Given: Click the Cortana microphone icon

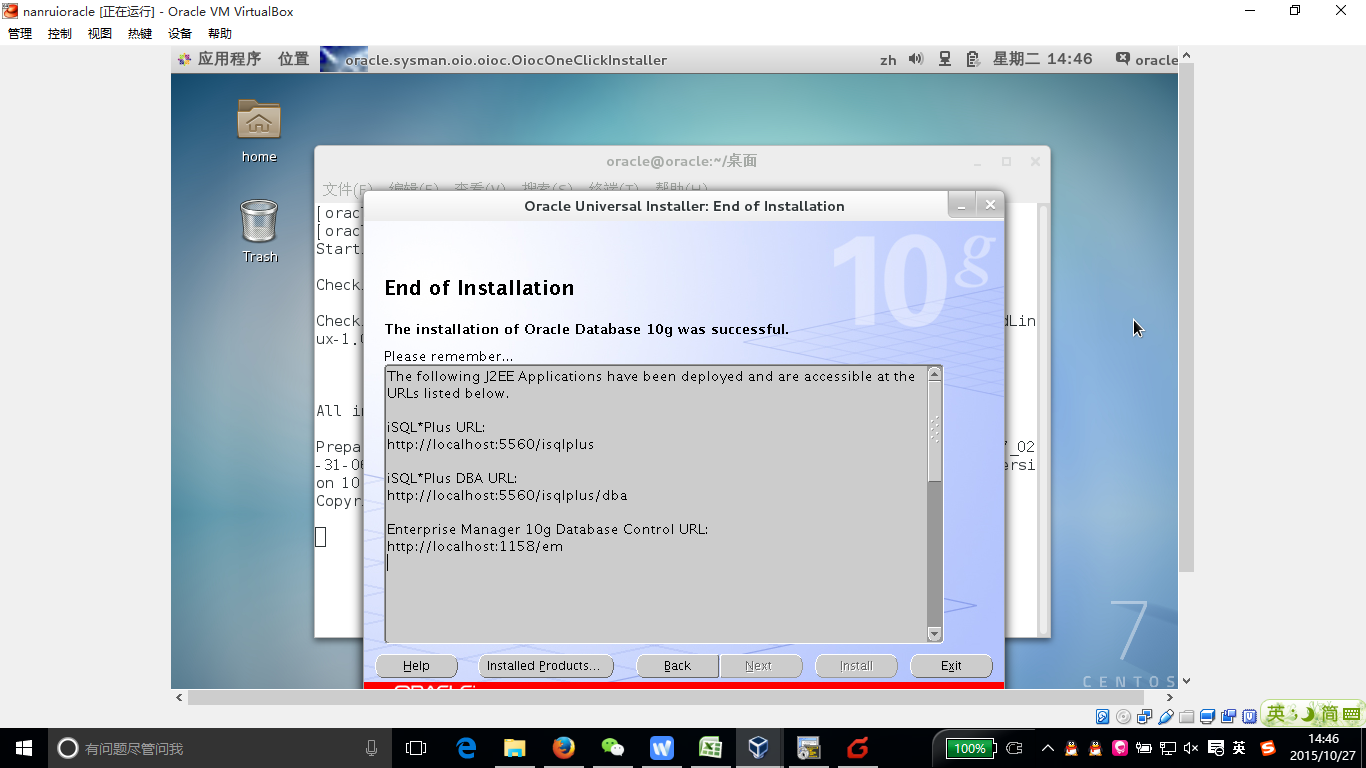Looking at the screenshot, I should click(371, 748).
